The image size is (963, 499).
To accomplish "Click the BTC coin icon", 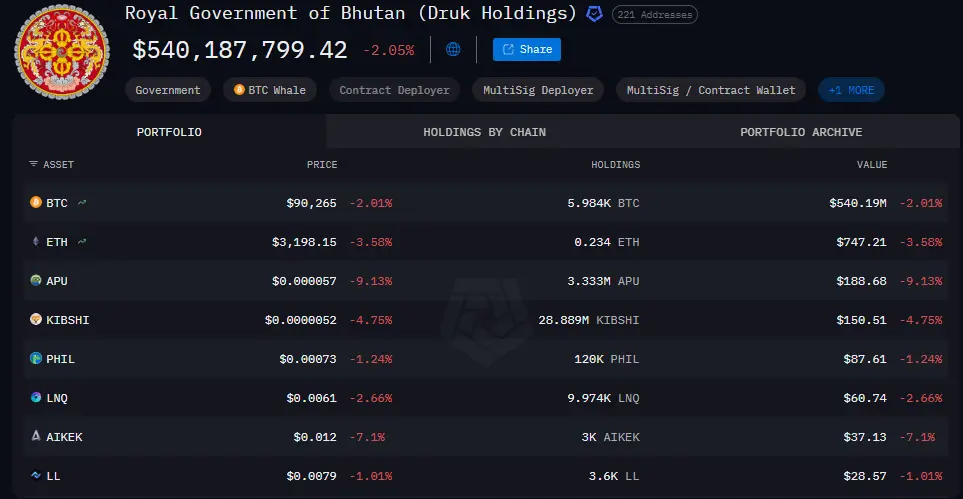I will (36, 203).
